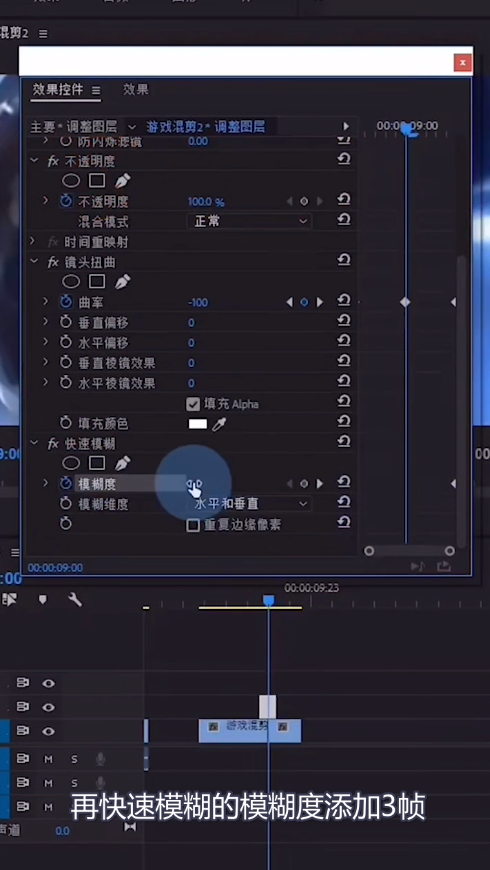490x870 pixels.
Task: Toggle animation stopwatch for 垂直偏移
Action: pyautogui.click(x=66, y=322)
